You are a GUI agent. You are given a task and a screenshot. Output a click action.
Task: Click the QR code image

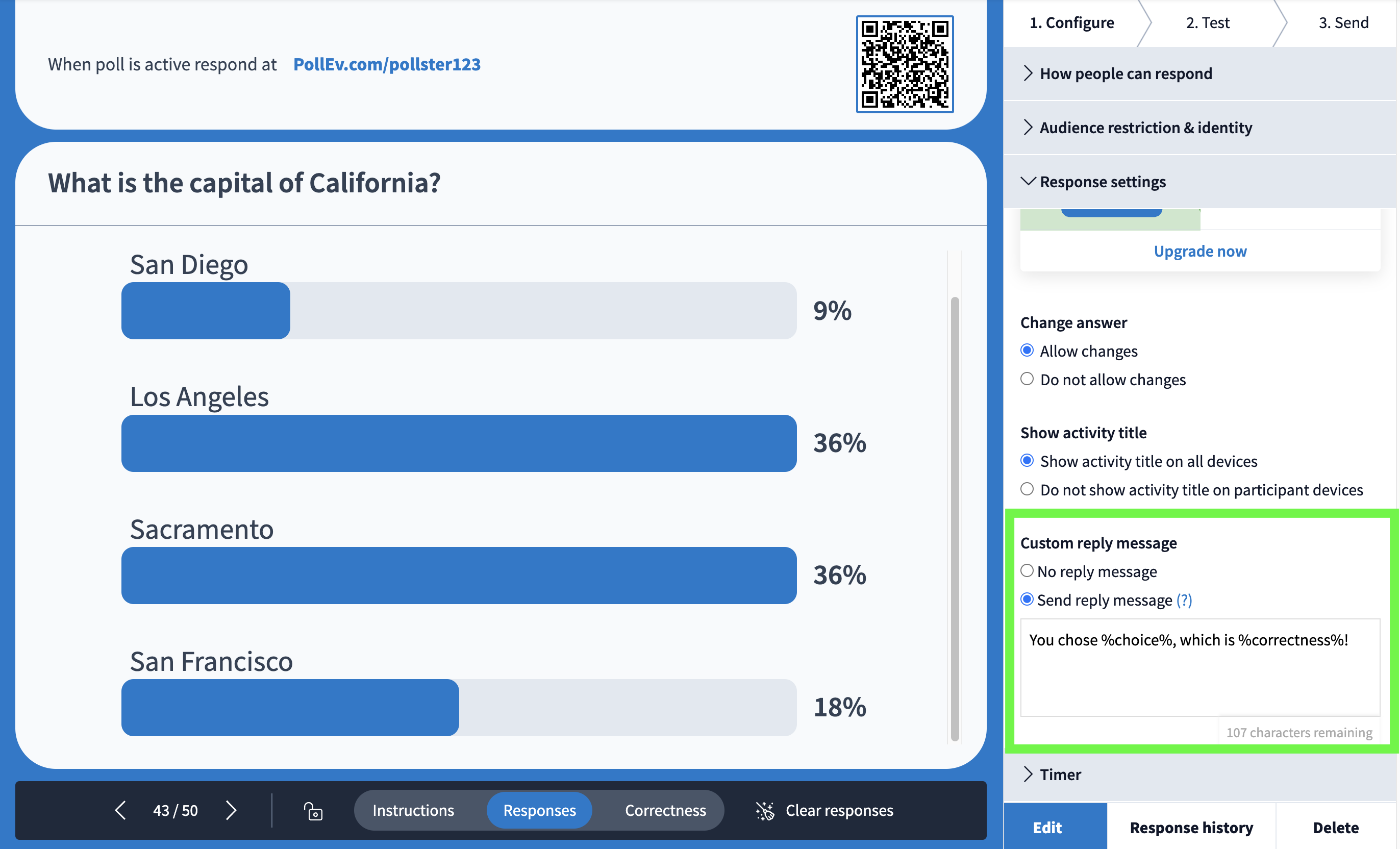(x=905, y=64)
